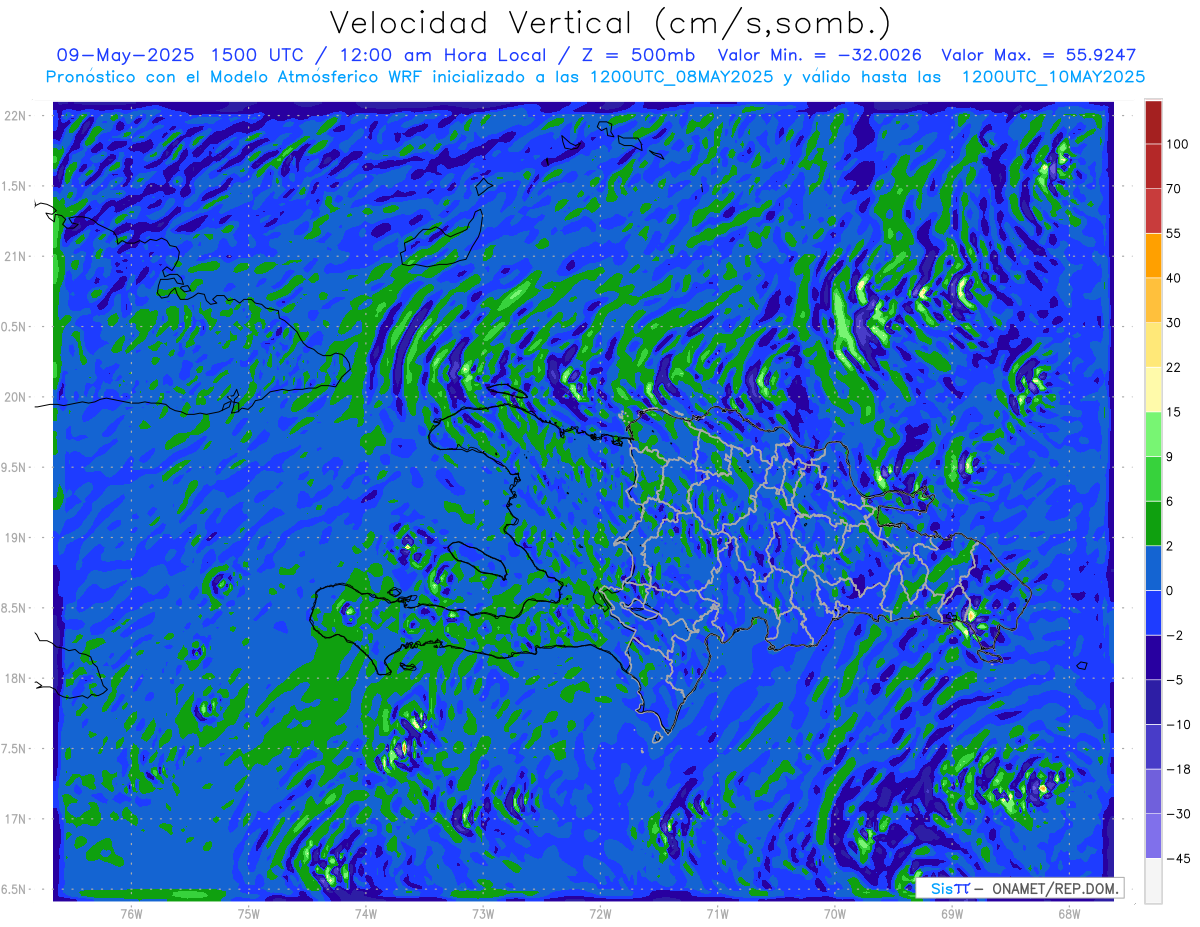Pick the navy swatch between -5 and -2
The height and width of the screenshot is (927, 1200).
point(1153,656)
